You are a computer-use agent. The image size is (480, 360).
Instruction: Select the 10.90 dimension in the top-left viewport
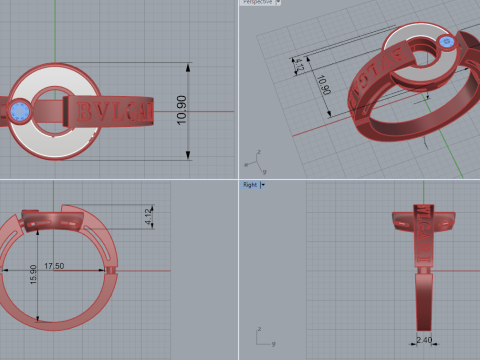(182, 110)
